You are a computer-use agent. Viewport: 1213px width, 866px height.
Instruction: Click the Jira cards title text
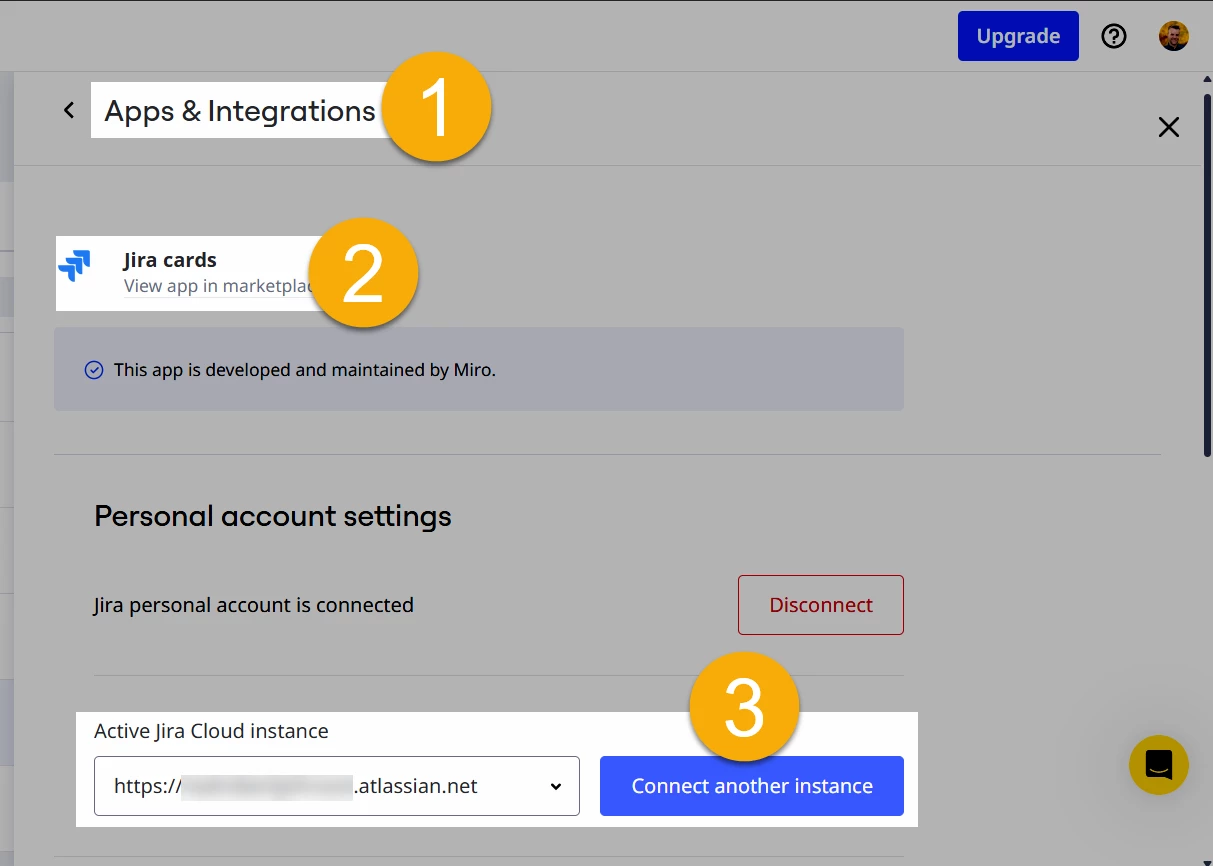pyautogui.click(x=170, y=260)
